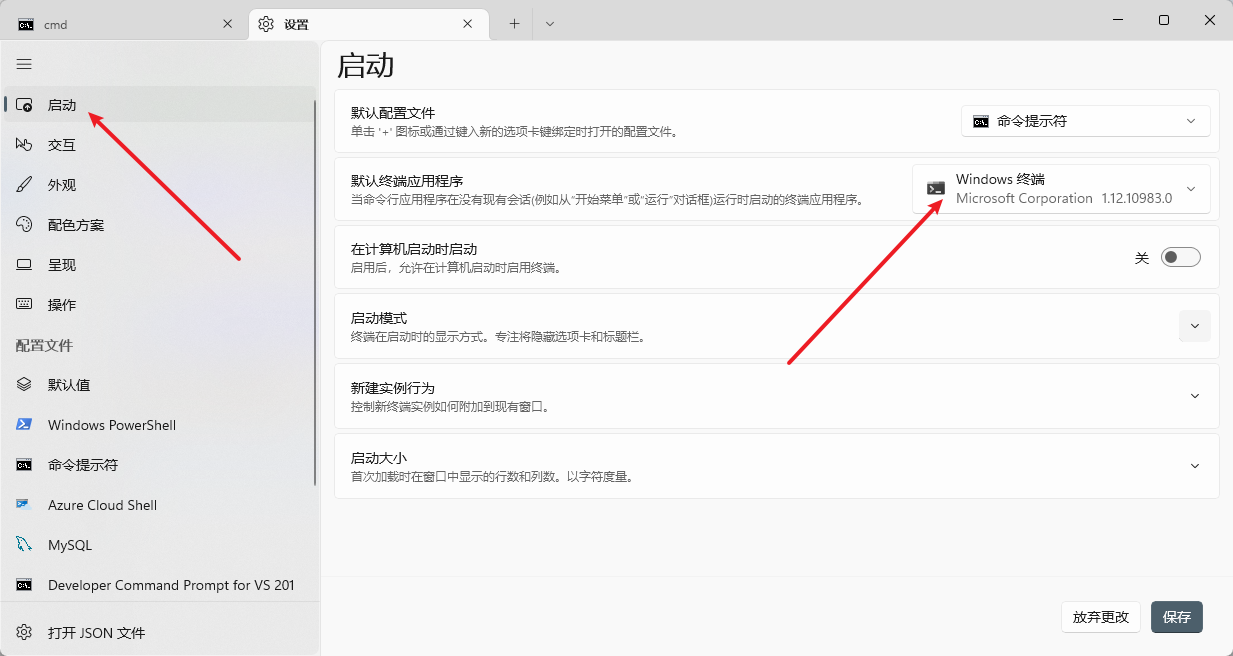Open Azure Cloud Shell profile settings
The image size is (1233, 656).
coord(160,505)
